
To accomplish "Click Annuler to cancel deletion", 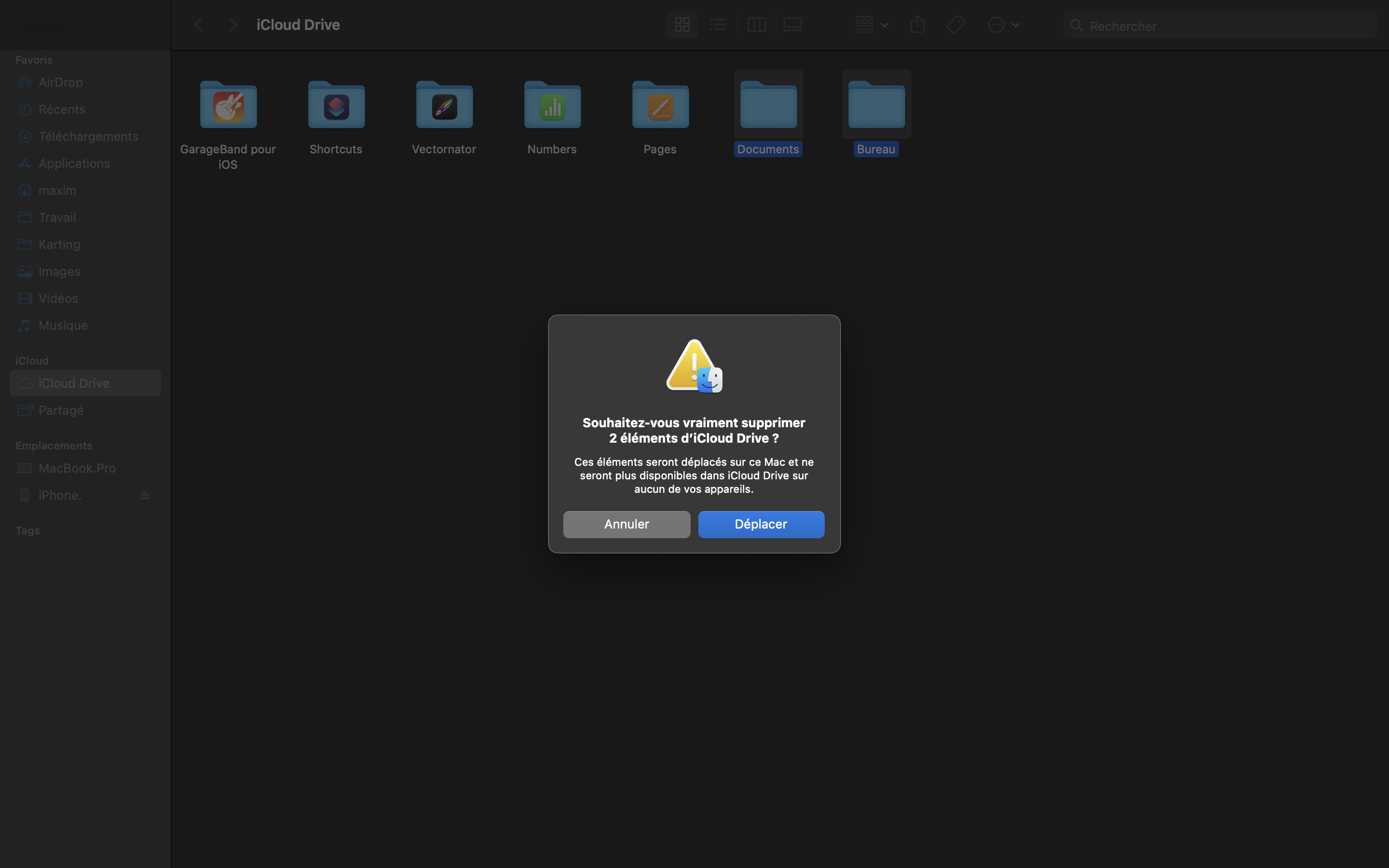I will point(626,524).
